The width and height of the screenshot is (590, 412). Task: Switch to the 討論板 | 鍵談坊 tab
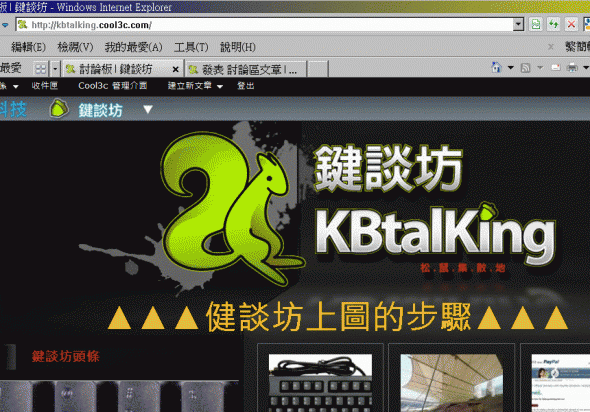point(123,69)
